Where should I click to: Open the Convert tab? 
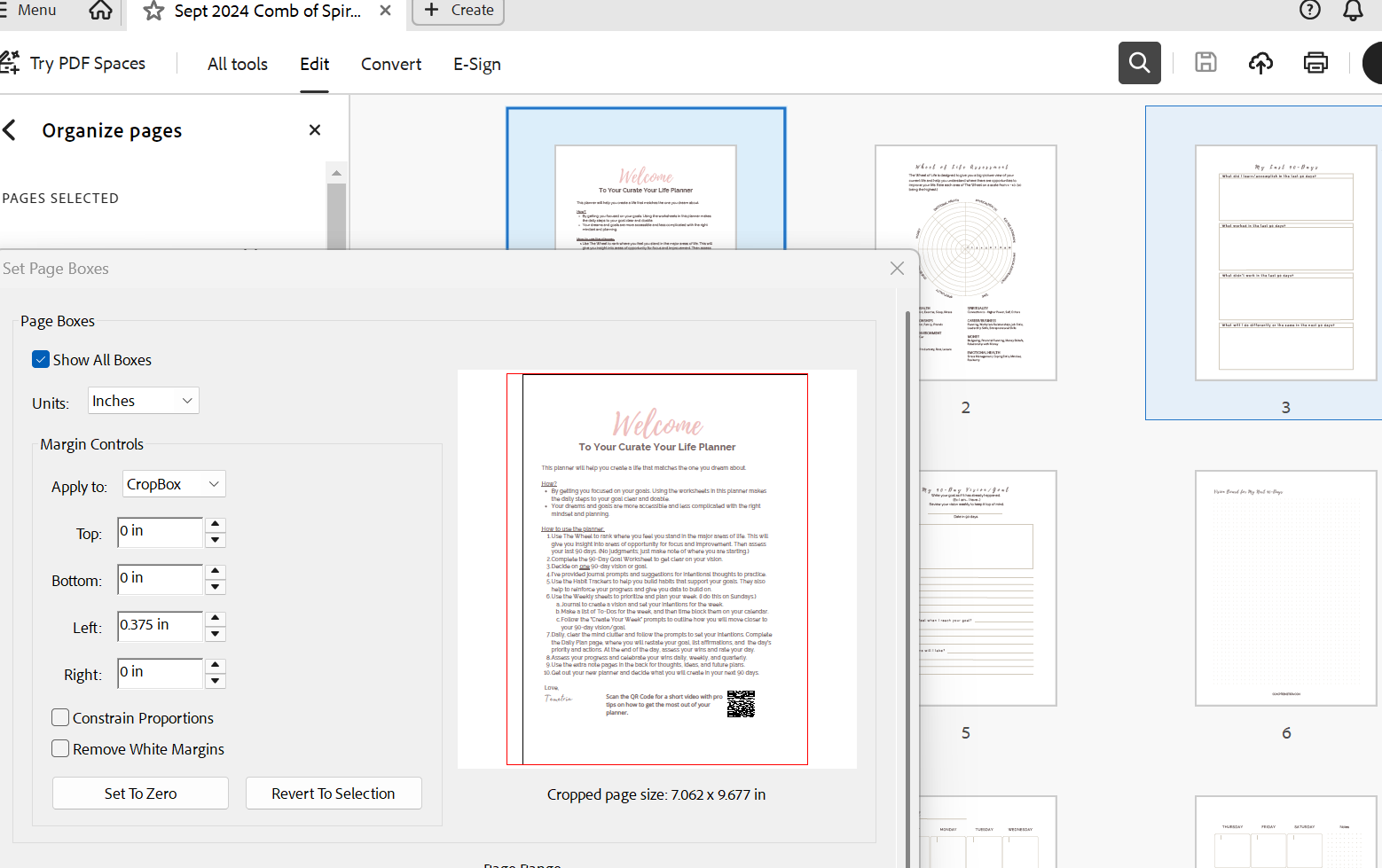391,64
